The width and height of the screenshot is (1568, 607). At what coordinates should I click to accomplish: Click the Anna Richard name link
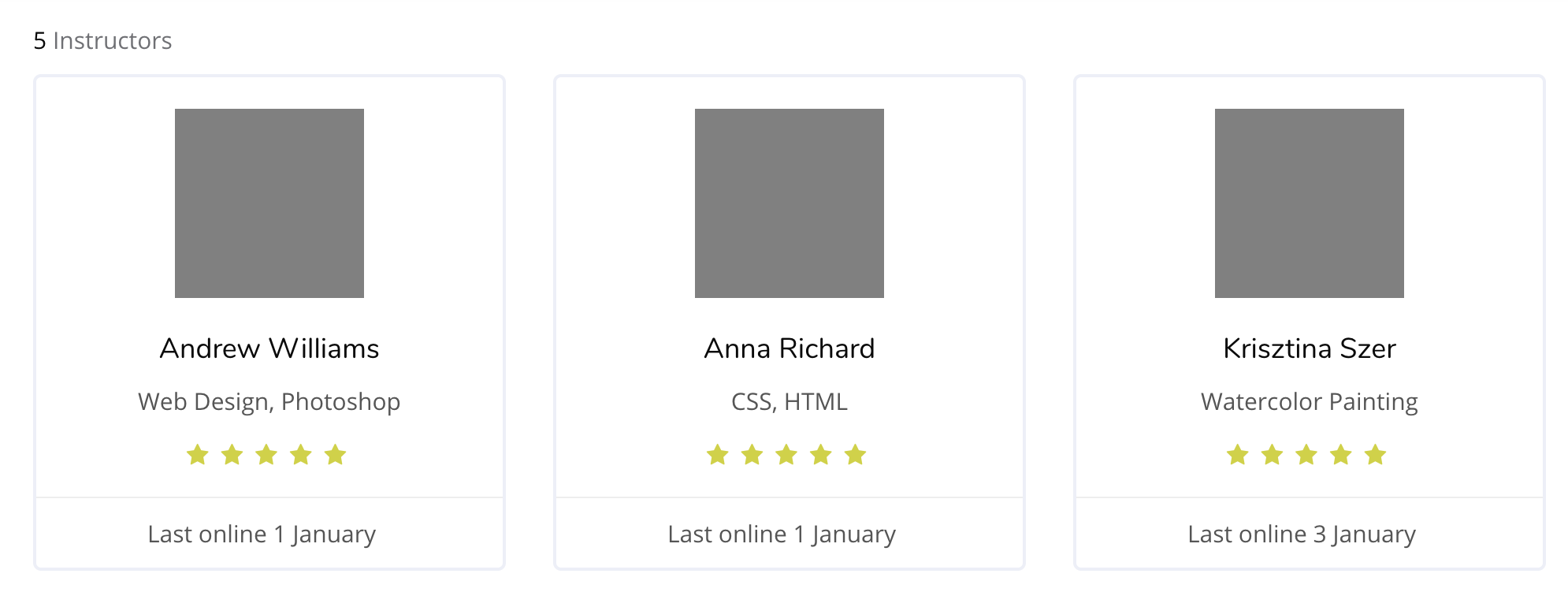point(790,348)
